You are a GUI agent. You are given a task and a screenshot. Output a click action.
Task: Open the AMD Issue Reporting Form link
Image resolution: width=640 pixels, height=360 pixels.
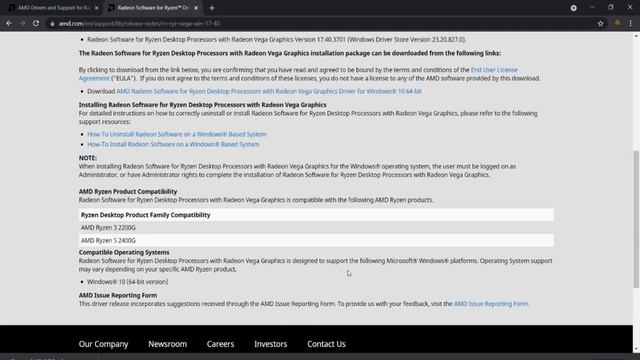(x=491, y=304)
